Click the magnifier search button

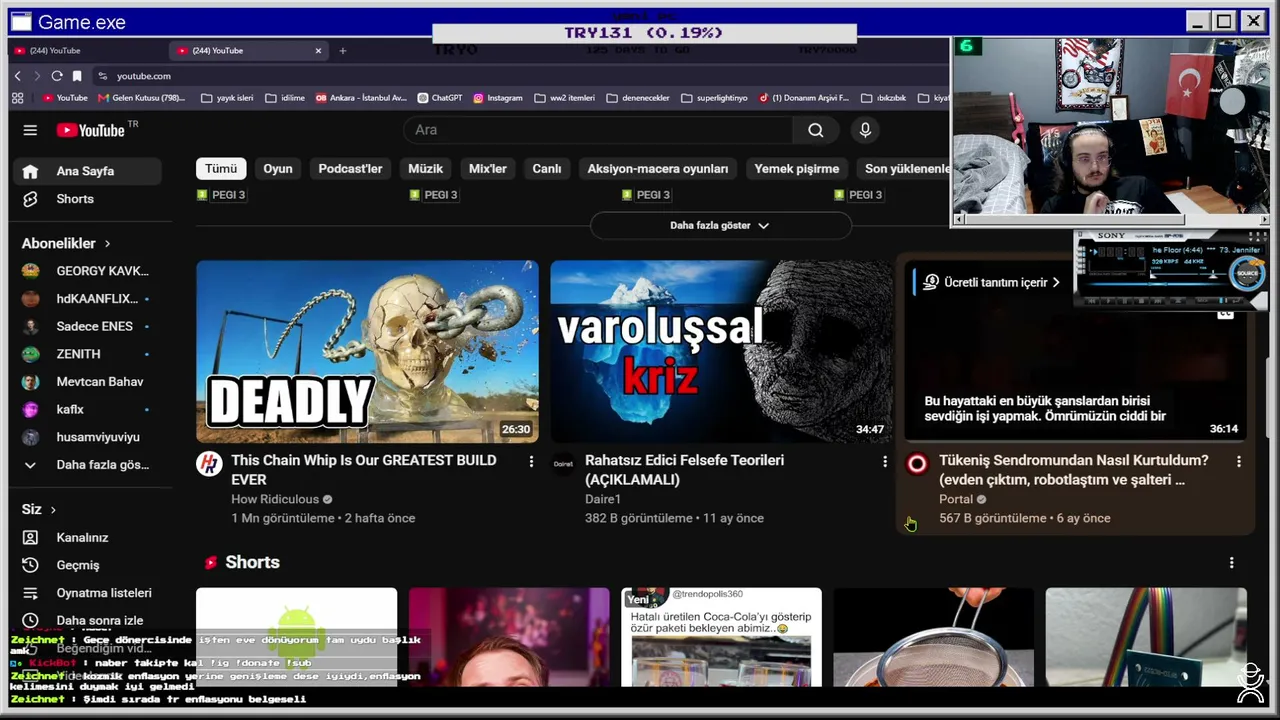tap(816, 130)
